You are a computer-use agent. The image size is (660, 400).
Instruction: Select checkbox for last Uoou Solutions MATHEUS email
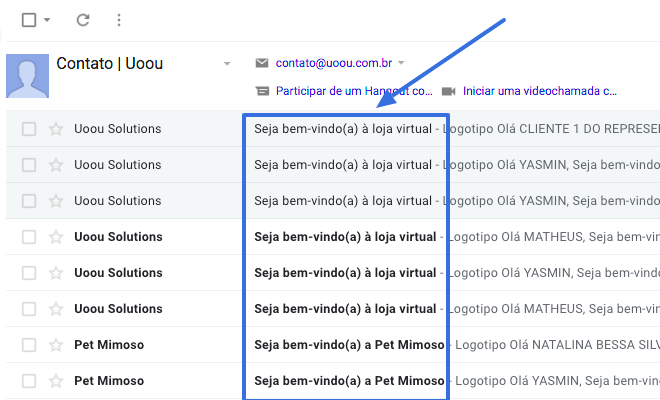point(29,309)
